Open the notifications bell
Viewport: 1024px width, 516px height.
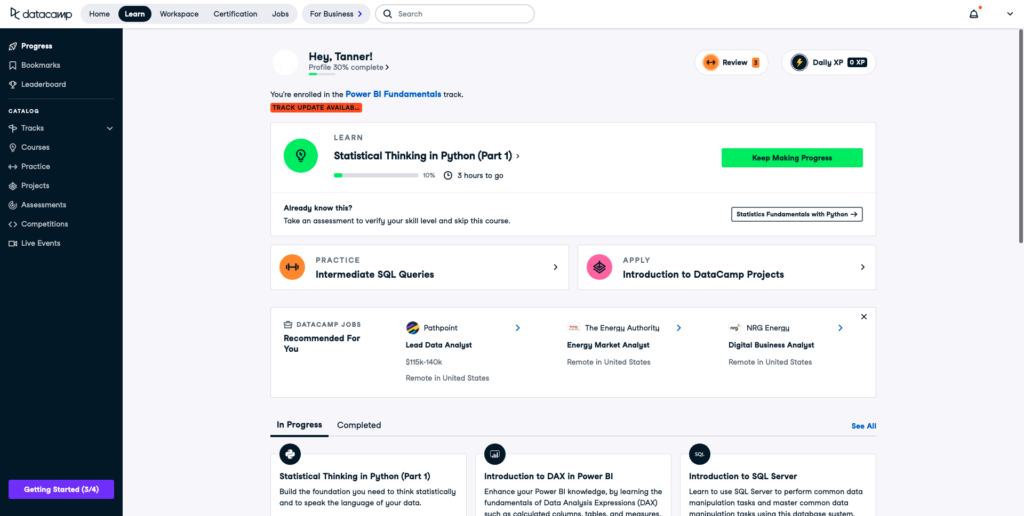(x=974, y=14)
